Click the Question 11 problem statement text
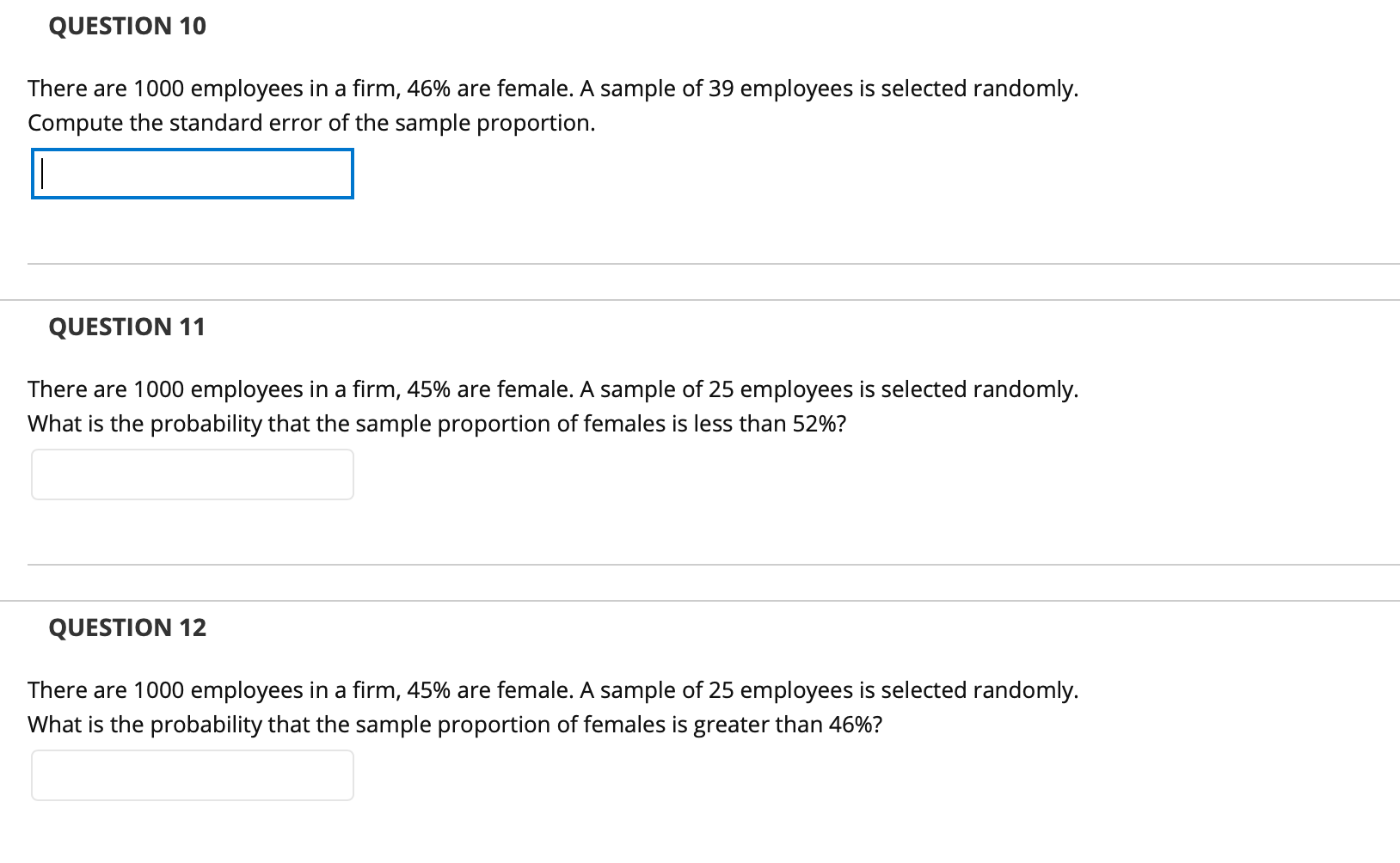 [550, 406]
